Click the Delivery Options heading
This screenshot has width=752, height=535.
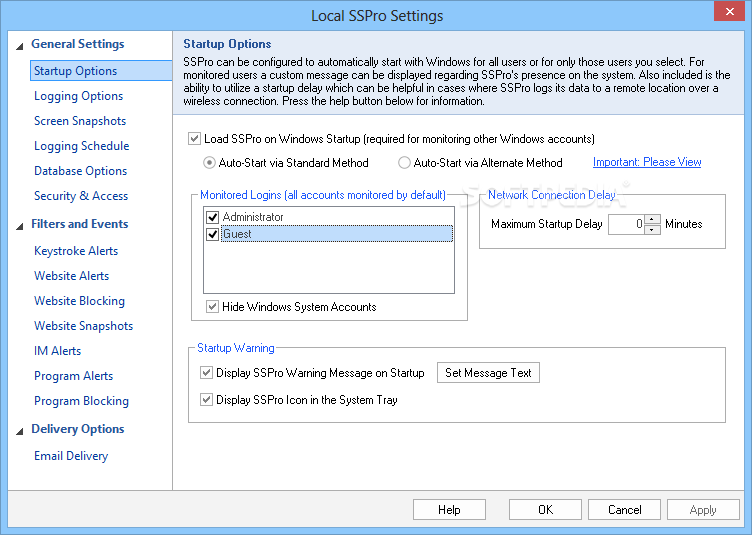(x=78, y=429)
